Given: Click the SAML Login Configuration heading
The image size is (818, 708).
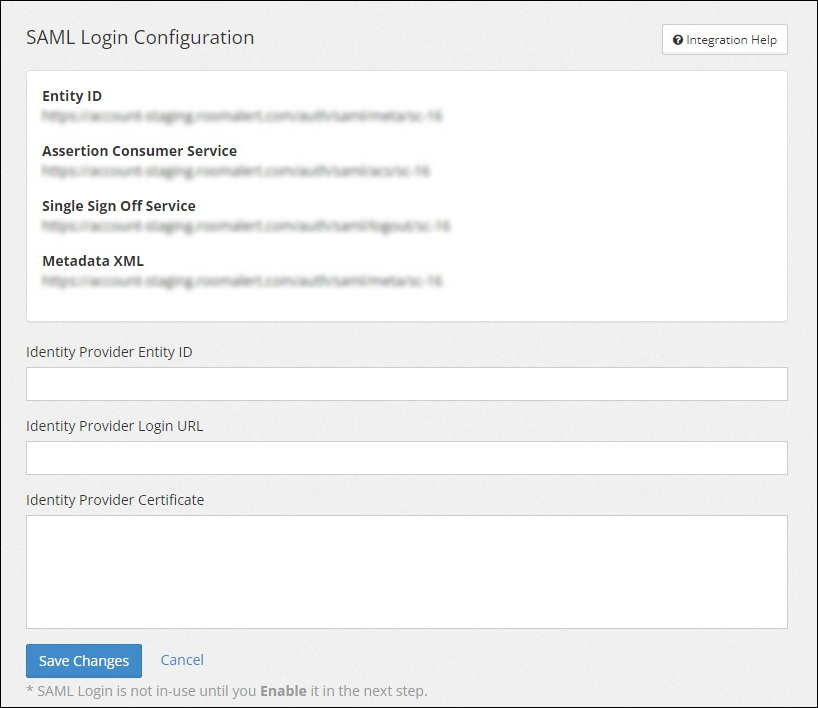Looking at the screenshot, I should pos(140,38).
